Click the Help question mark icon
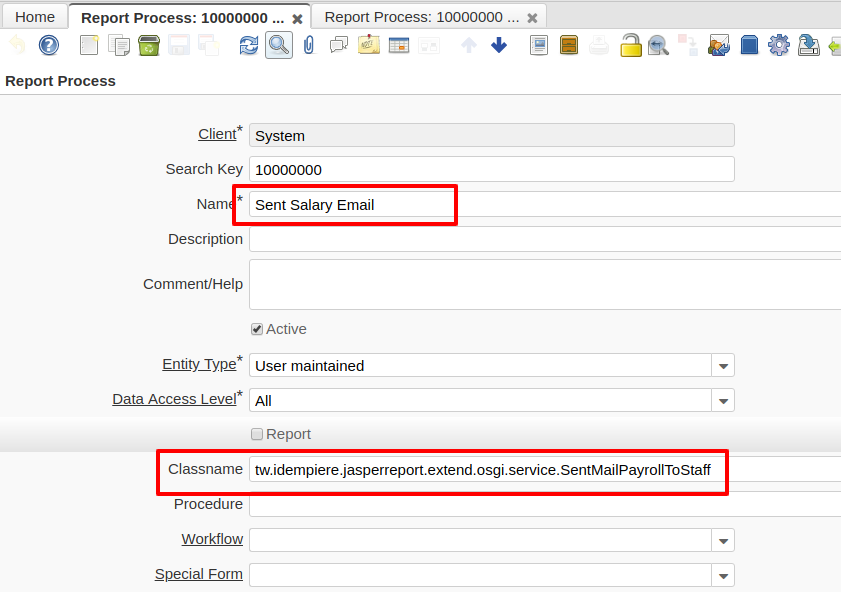The image size is (841, 592). tap(48, 45)
